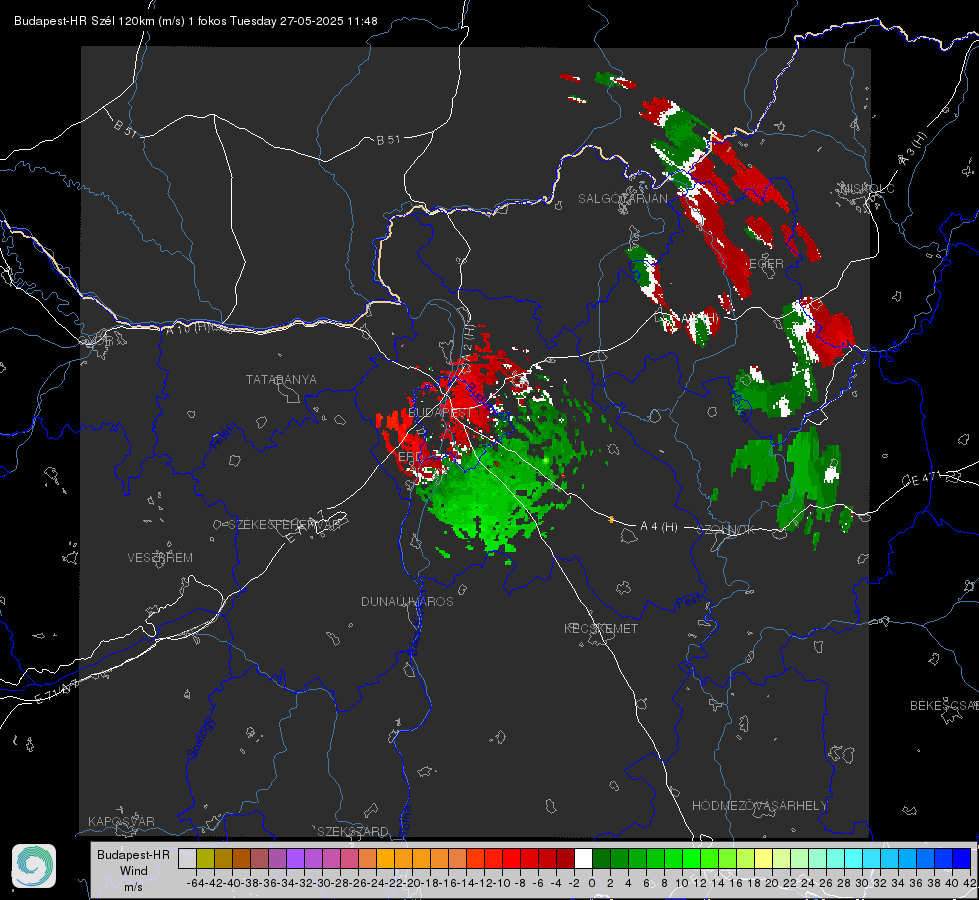979x900 pixels.
Task: Click the BUDAPEST city label
Action: click(x=440, y=413)
